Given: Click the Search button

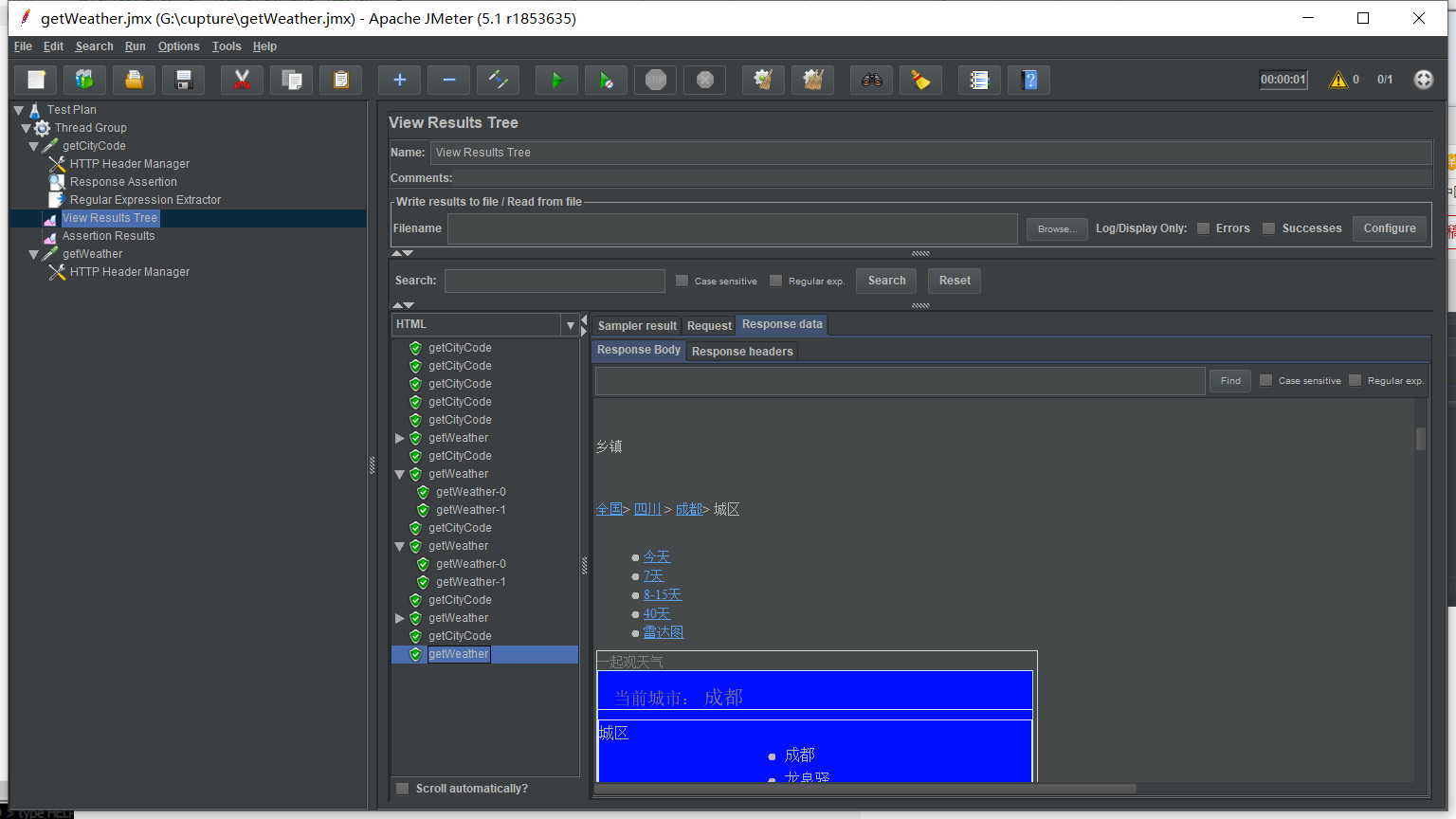Looking at the screenshot, I should point(886,281).
